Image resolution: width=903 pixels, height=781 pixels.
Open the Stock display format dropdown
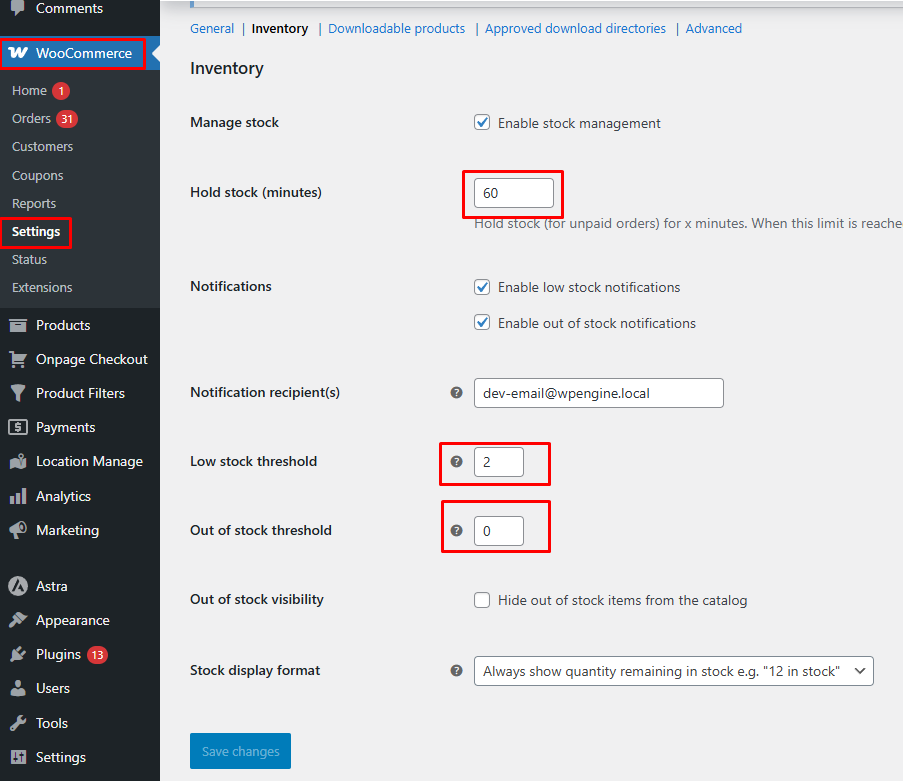[673, 671]
